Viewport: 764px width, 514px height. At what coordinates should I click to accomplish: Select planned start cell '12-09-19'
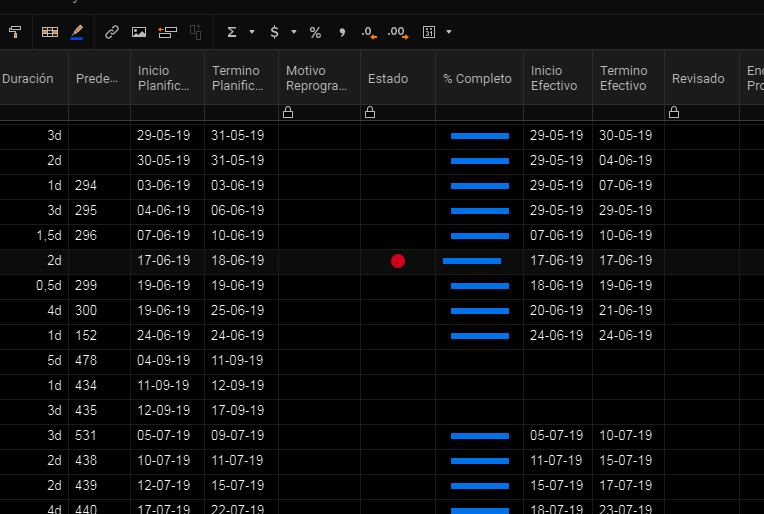168,411
